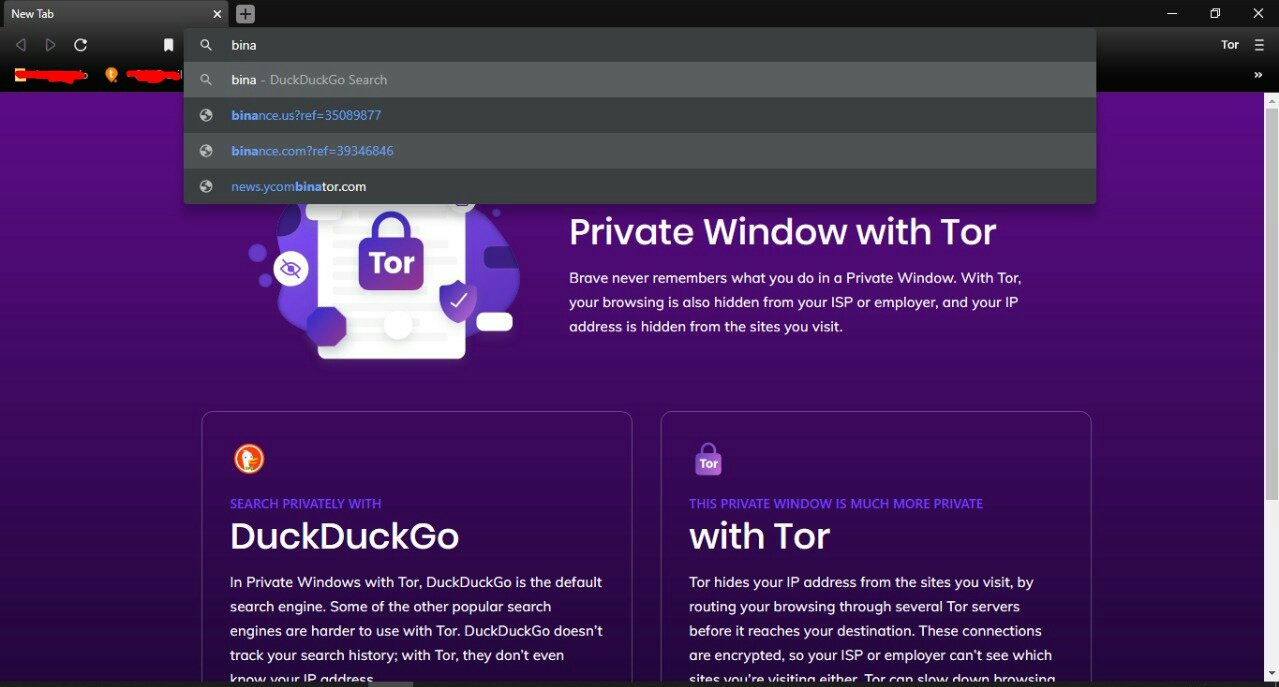Click the vertical page scrollbar thumb
Viewport: 1279px width, 687px height.
tap(1271, 305)
